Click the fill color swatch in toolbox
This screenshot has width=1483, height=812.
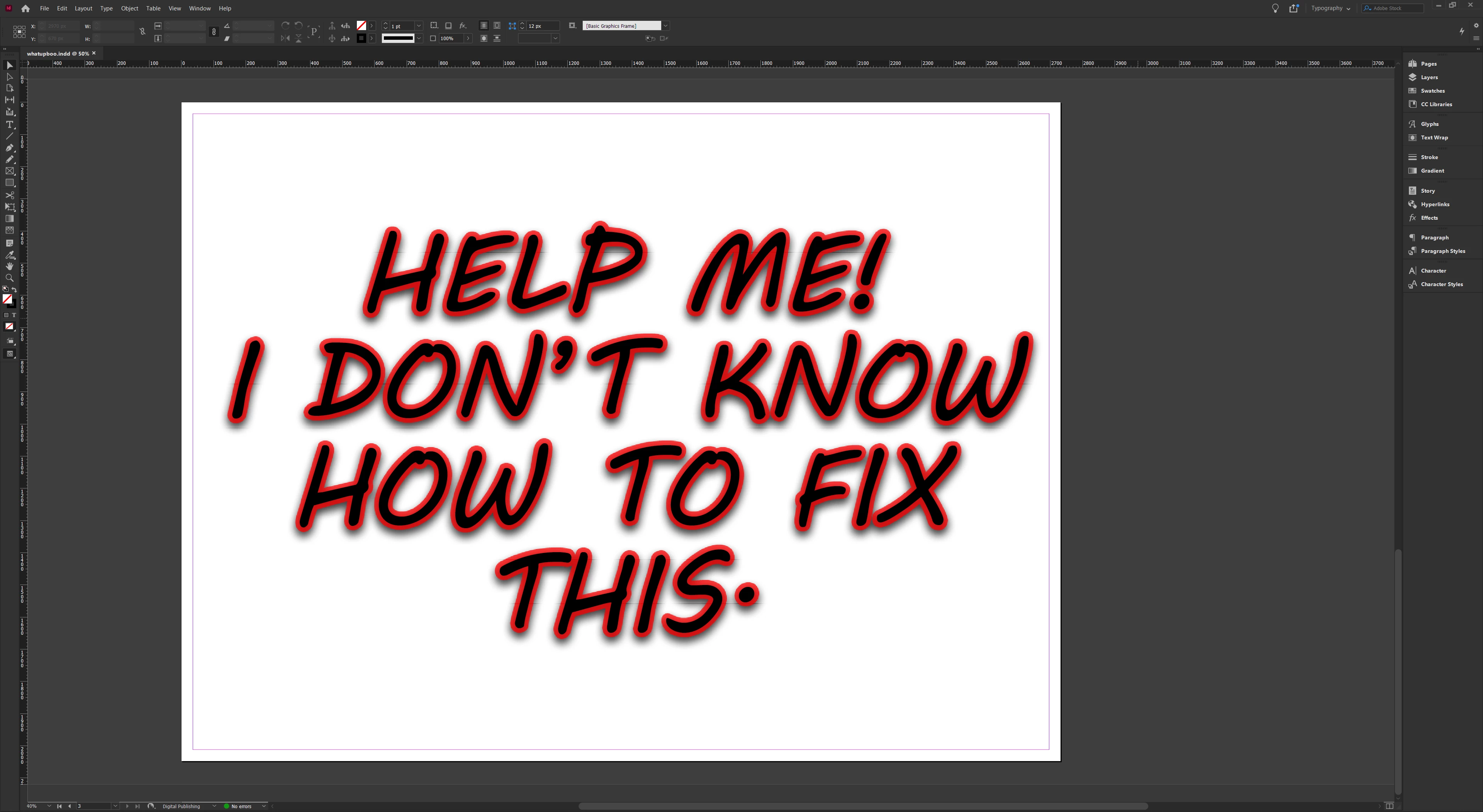click(x=7, y=299)
